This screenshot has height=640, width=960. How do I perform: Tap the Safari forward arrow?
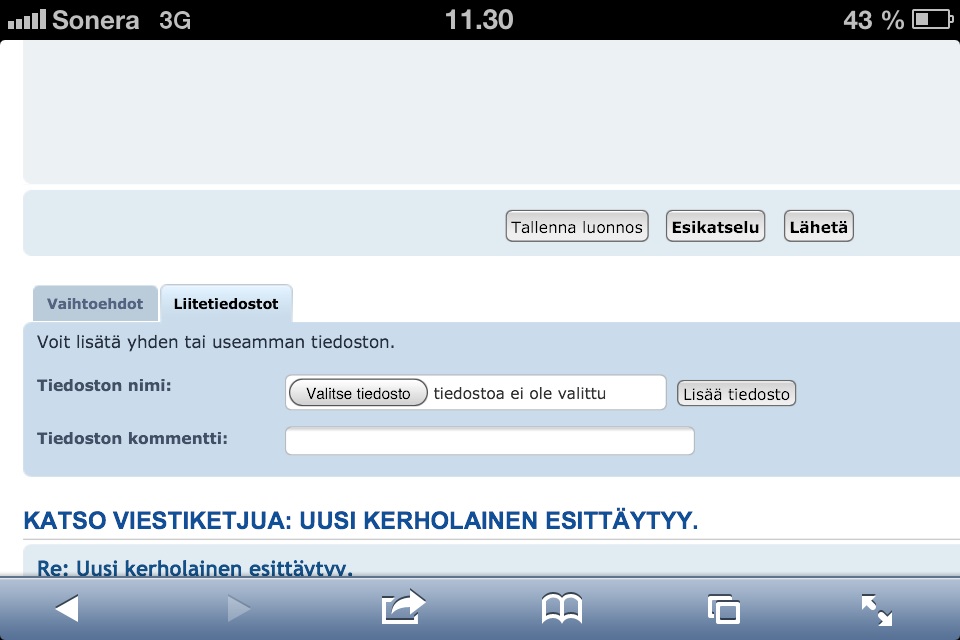tap(237, 608)
